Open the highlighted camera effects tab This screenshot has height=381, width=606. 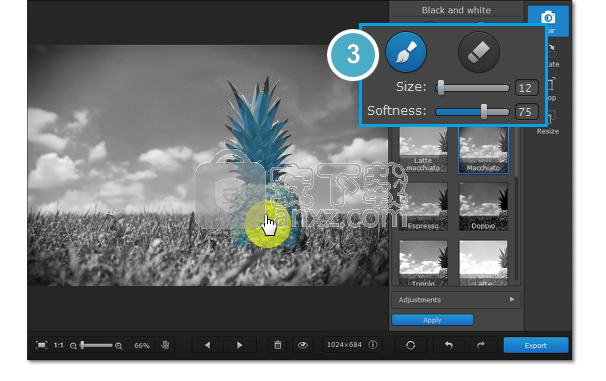point(548,20)
